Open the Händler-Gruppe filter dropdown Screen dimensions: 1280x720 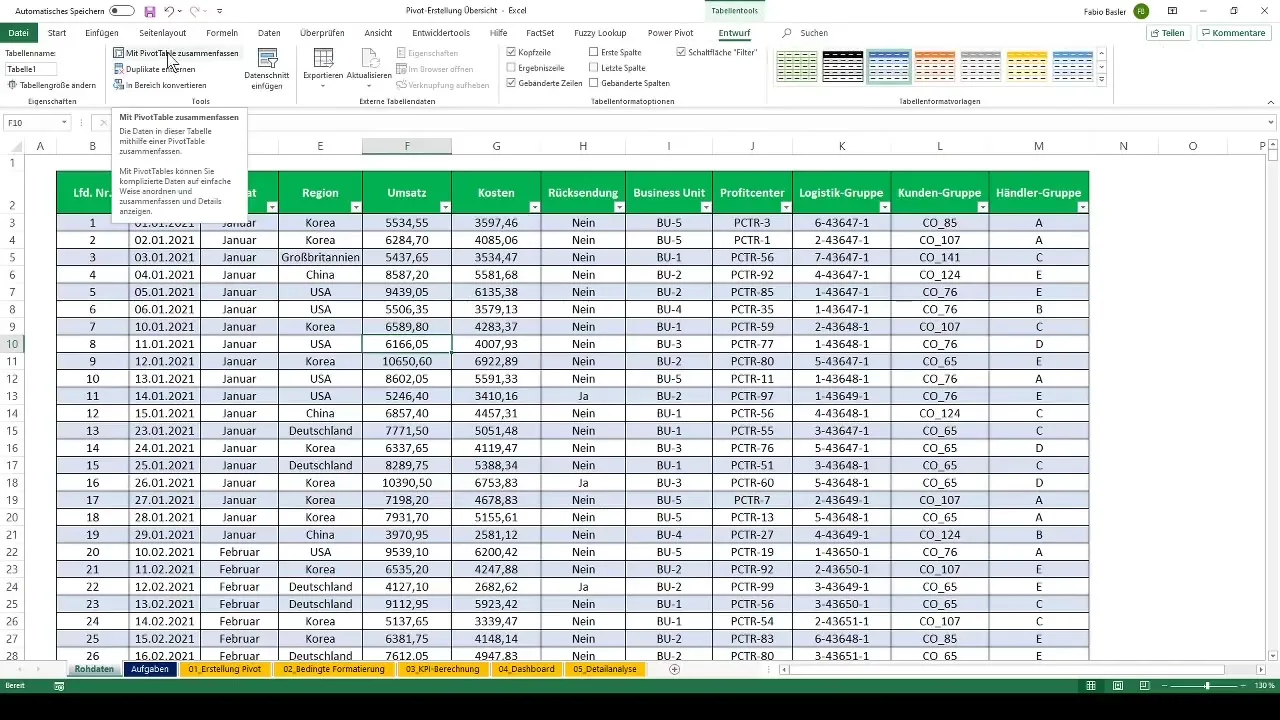pyautogui.click(x=1082, y=207)
